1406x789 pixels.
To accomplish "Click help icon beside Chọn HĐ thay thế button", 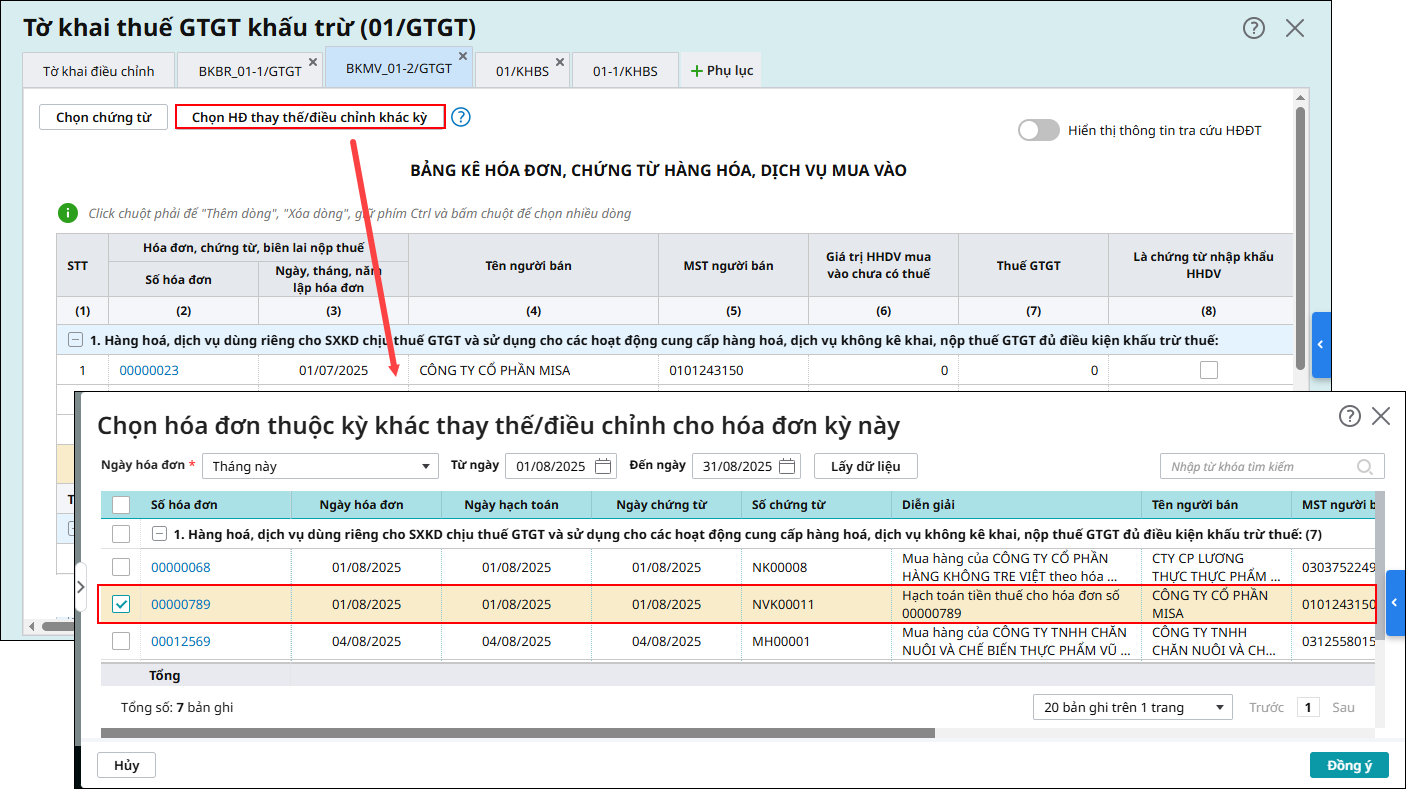I will [x=460, y=117].
